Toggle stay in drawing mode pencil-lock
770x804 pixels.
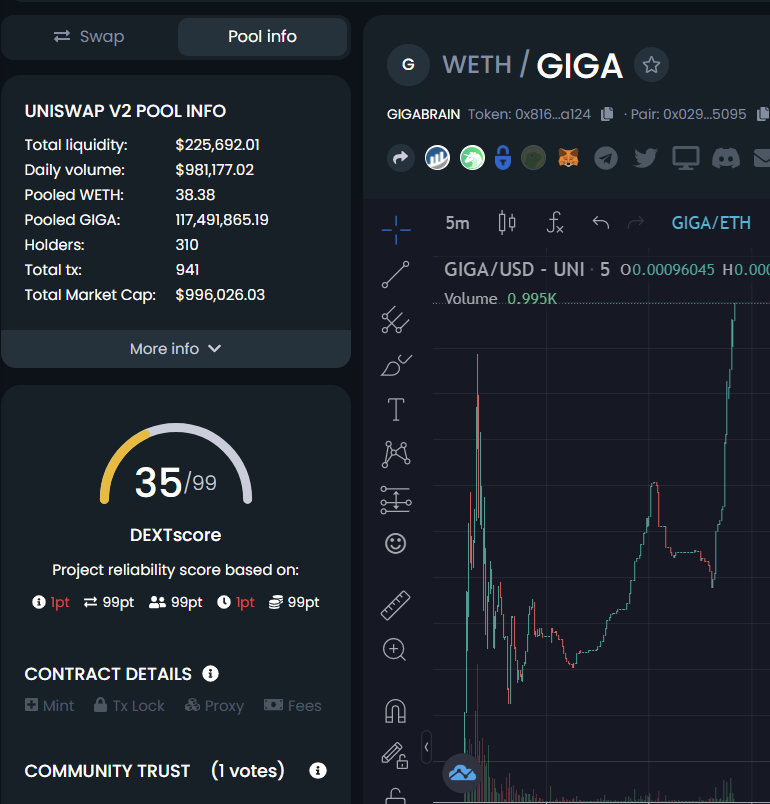pyautogui.click(x=395, y=755)
